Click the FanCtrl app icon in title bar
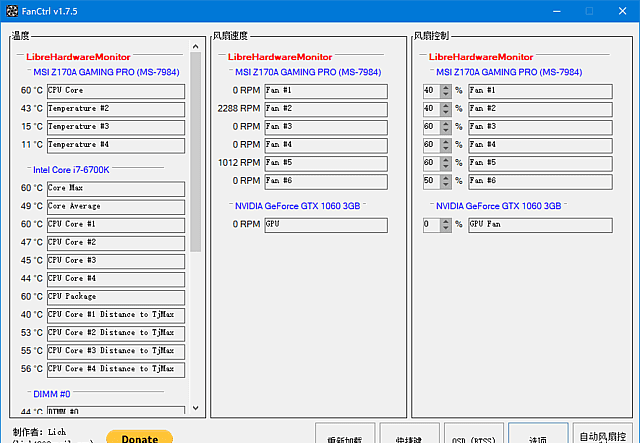This screenshot has height=443, width=640. pyautogui.click(x=12, y=11)
